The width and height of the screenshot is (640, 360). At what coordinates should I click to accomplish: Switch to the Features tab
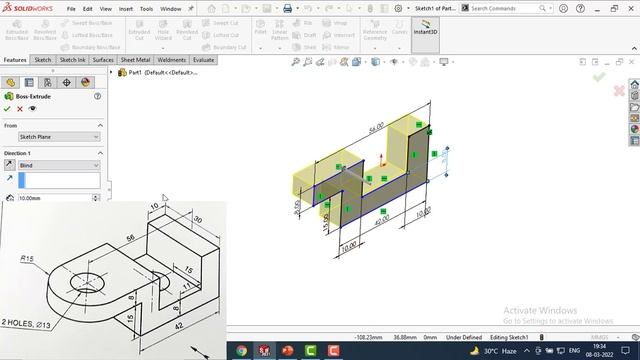point(15,60)
